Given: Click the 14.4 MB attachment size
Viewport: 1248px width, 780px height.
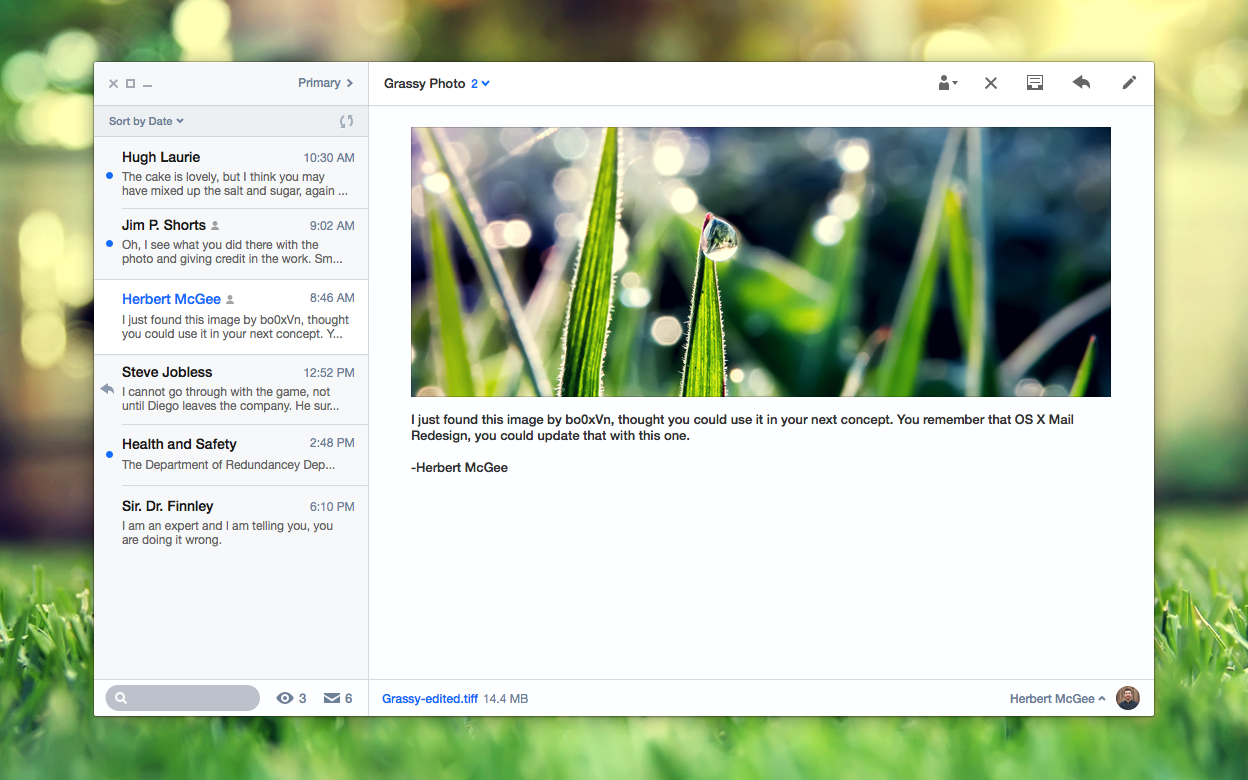Looking at the screenshot, I should [x=506, y=699].
